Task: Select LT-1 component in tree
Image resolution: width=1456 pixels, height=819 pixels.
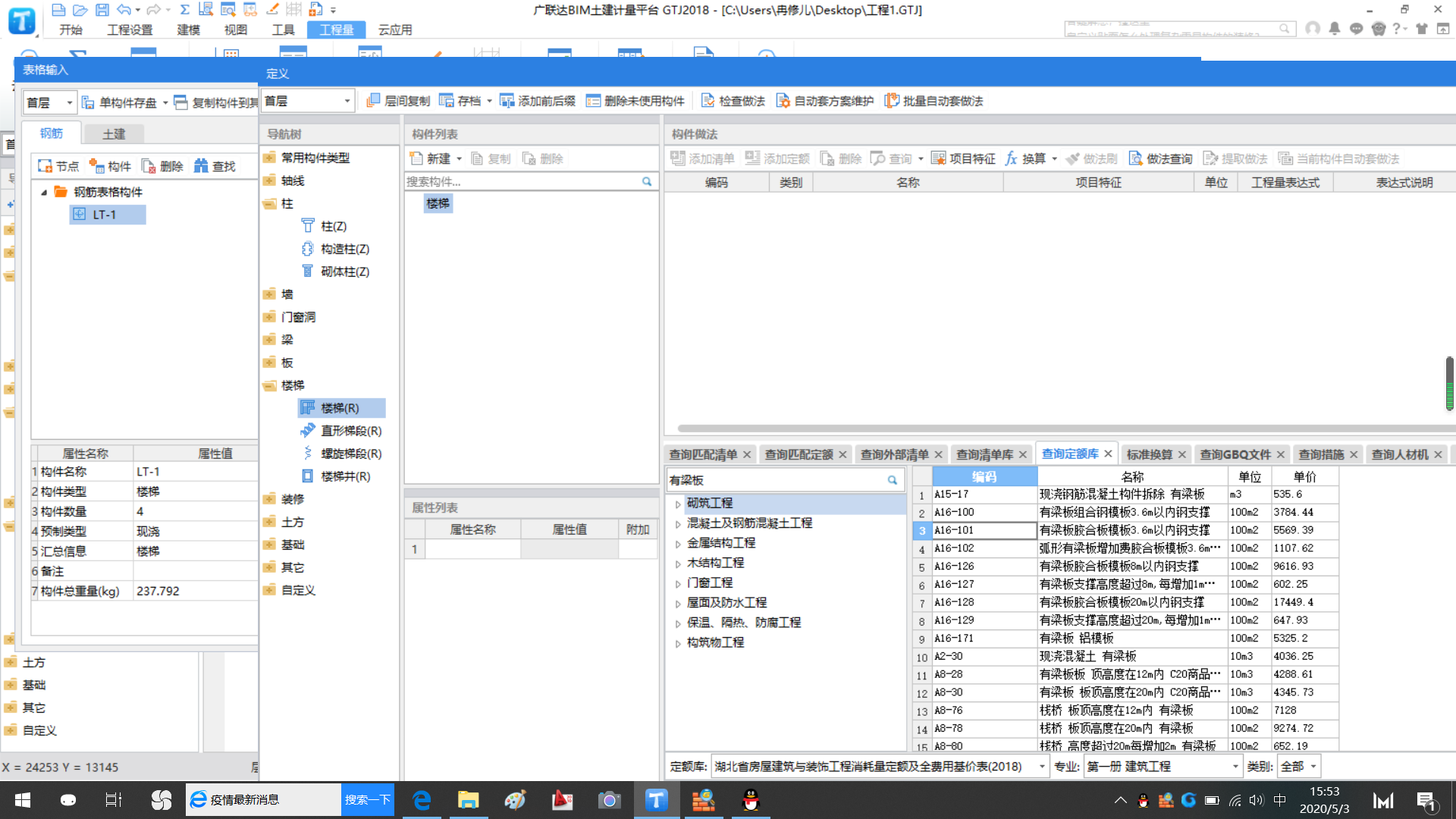Action: click(108, 215)
